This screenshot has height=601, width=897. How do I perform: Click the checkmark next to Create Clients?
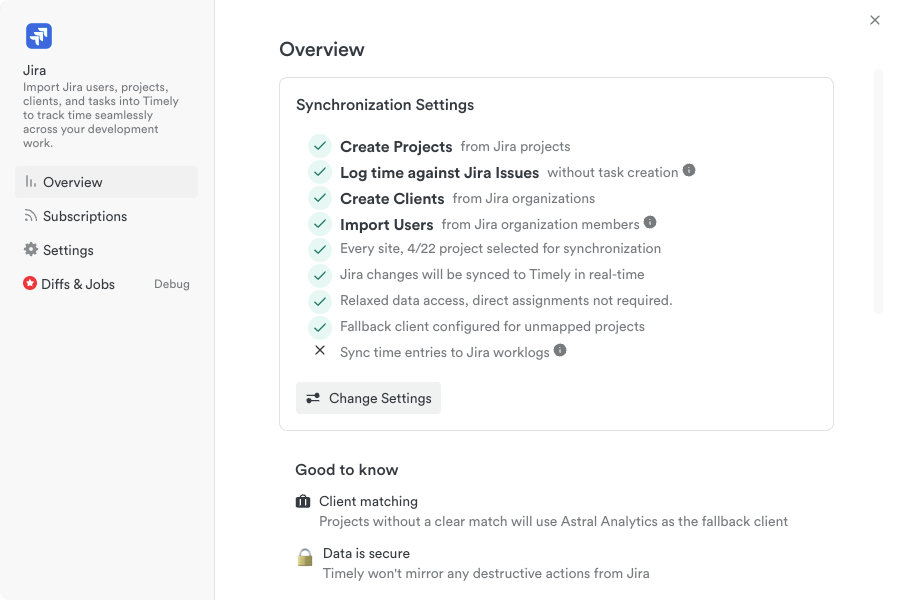[x=320, y=198]
